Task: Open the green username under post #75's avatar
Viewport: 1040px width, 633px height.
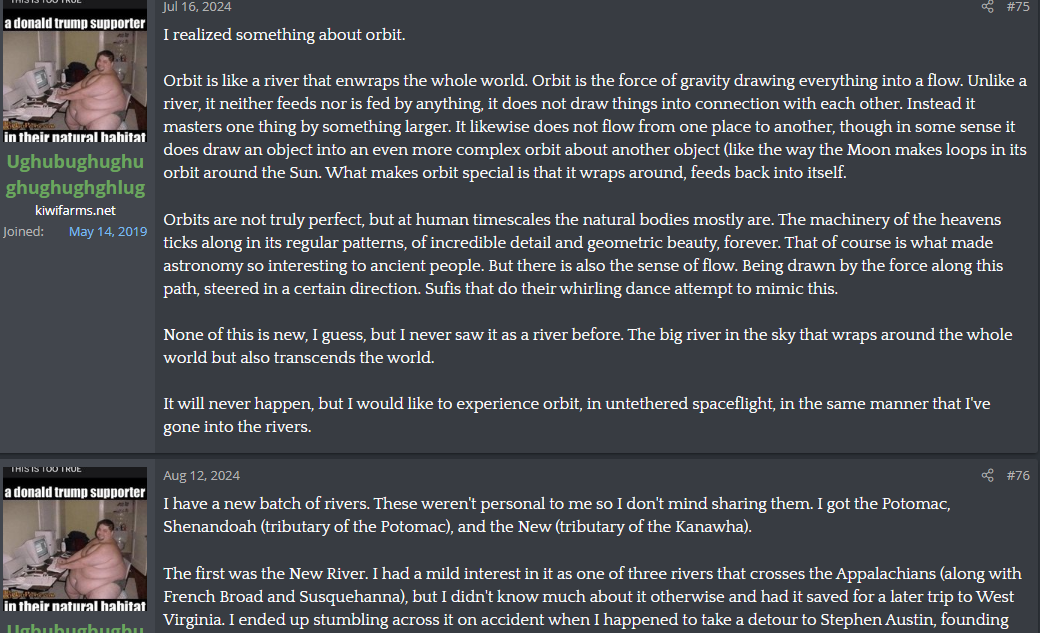Action: coord(75,175)
